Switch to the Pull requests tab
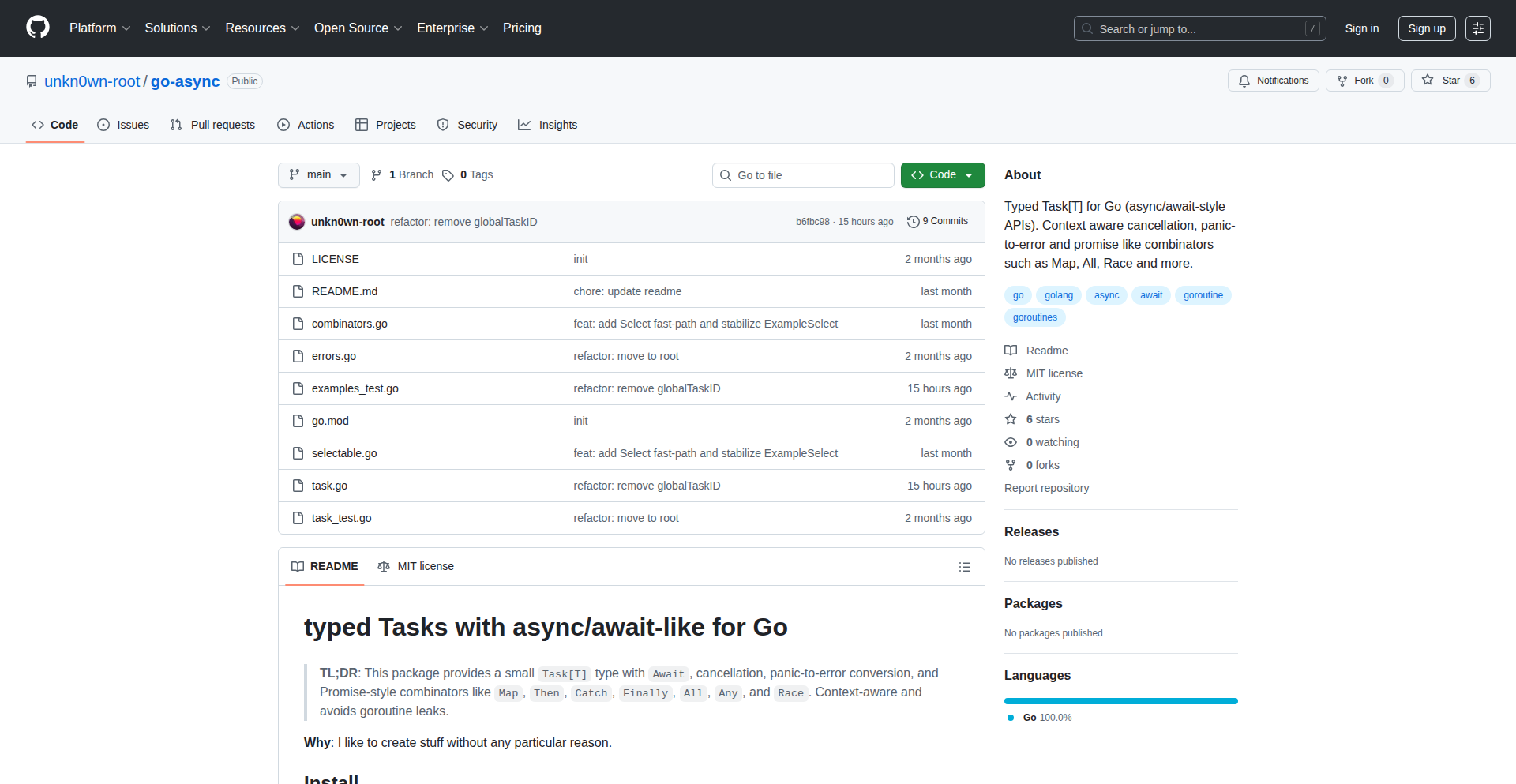The width and height of the screenshot is (1516, 784). 212,125
